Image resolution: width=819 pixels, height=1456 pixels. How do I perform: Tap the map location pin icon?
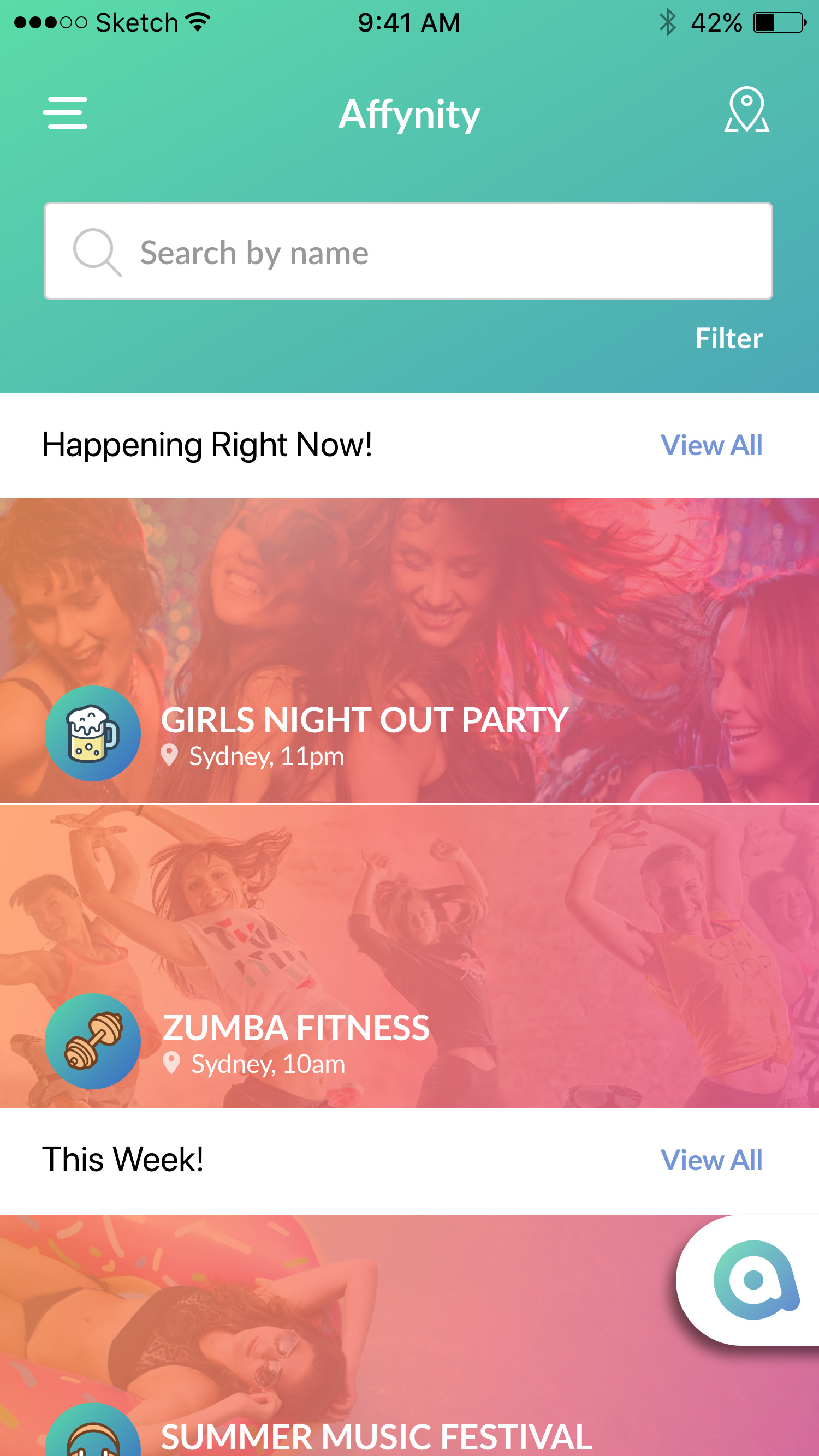click(x=746, y=110)
